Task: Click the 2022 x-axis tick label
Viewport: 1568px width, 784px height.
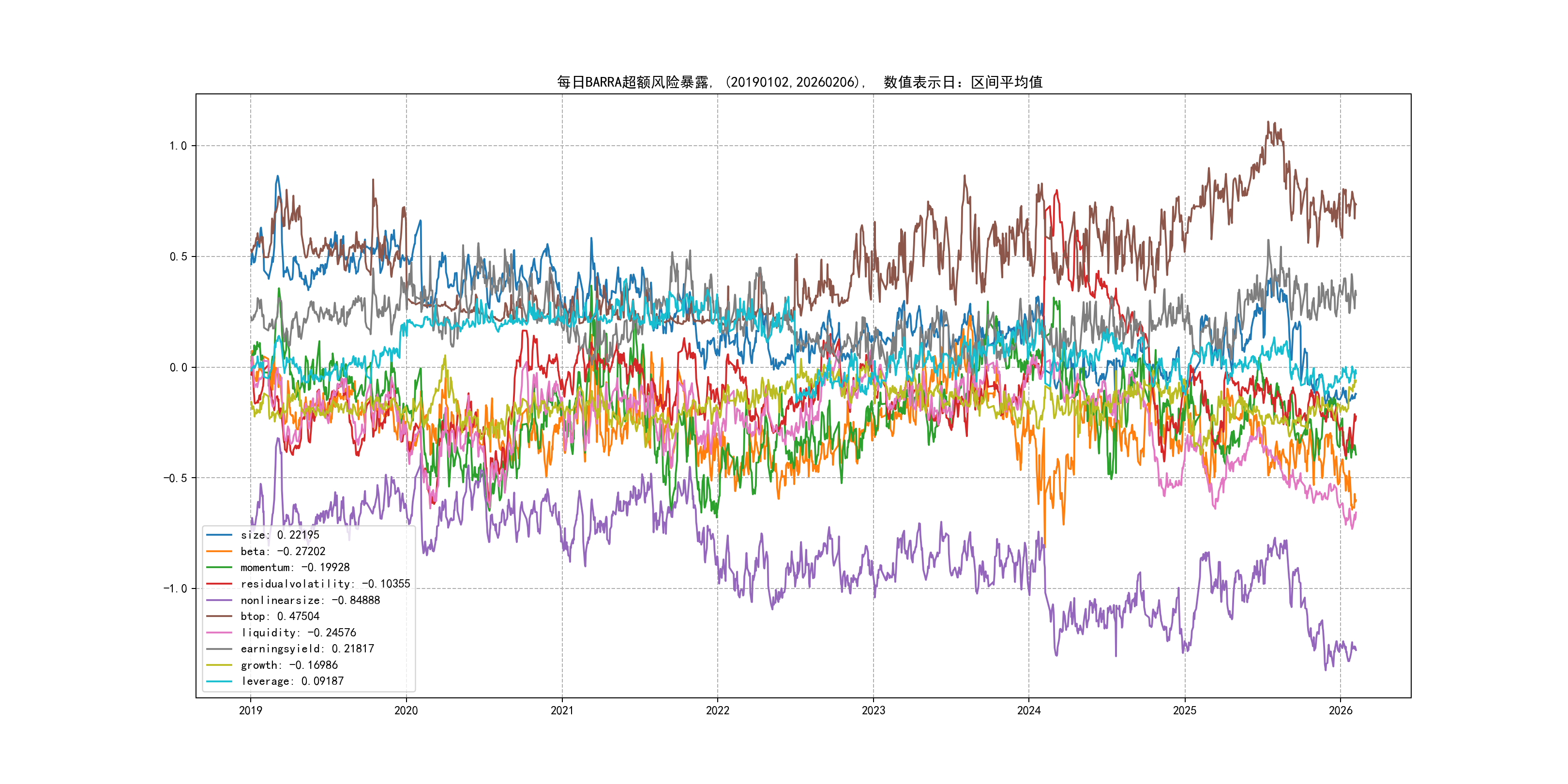Action: (x=717, y=710)
